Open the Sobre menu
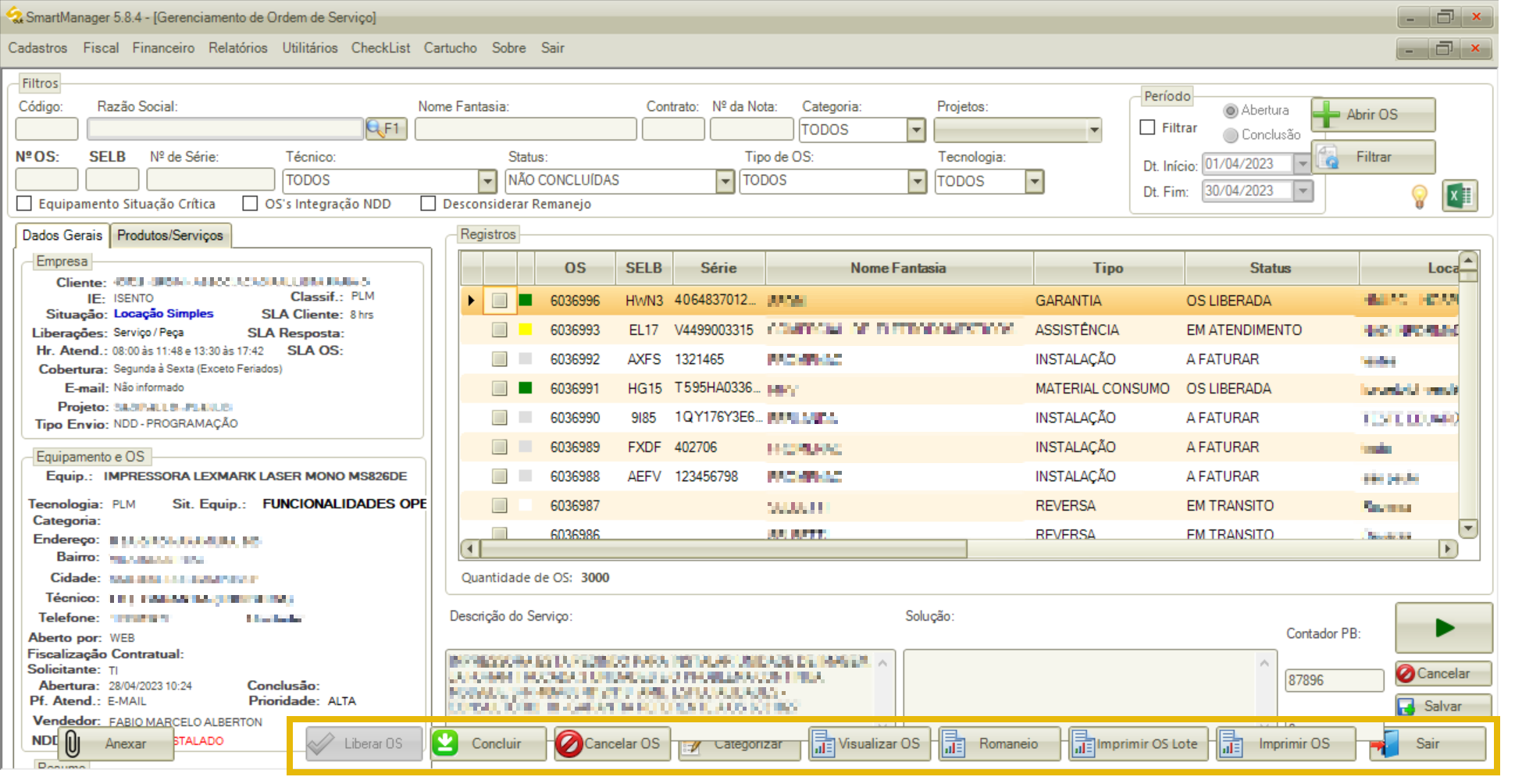 (508, 48)
